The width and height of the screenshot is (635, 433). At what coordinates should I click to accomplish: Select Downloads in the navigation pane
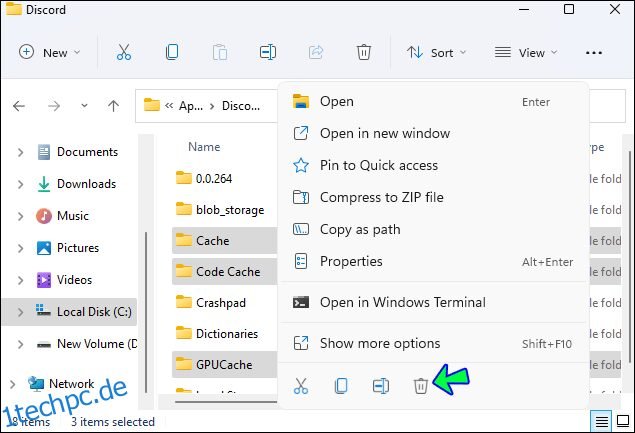point(86,184)
